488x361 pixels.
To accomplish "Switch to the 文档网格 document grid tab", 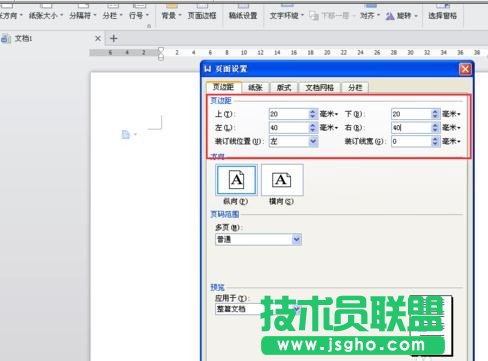I will click(319, 87).
